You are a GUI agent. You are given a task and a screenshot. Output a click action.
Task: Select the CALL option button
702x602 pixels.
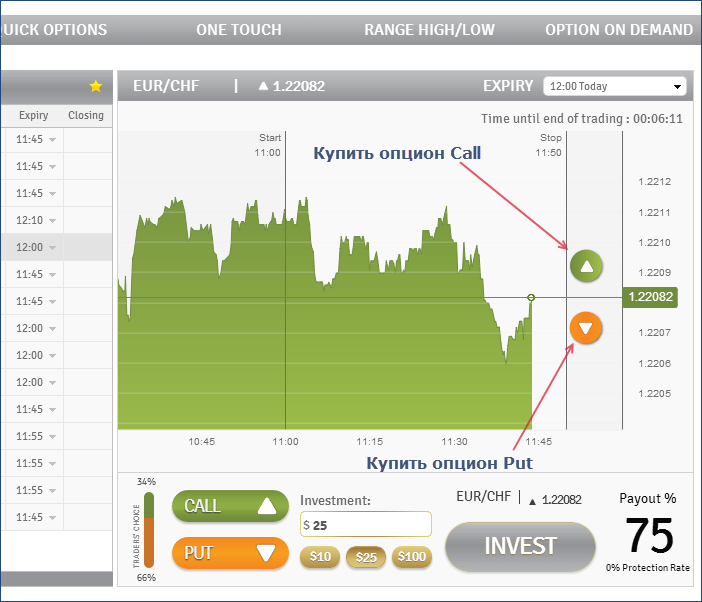coord(229,506)
